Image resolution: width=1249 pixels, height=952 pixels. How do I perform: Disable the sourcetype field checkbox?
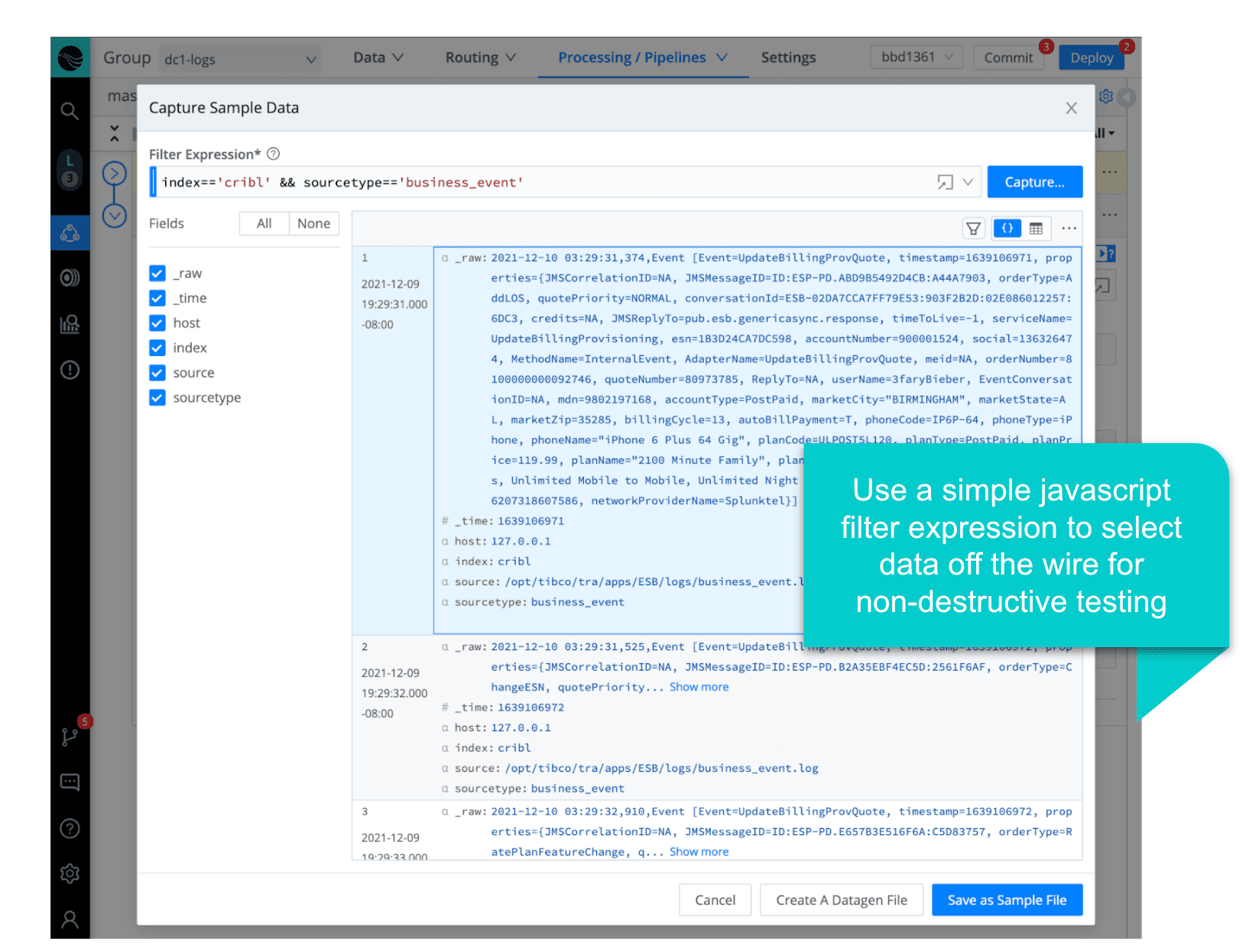click(157, 398)
